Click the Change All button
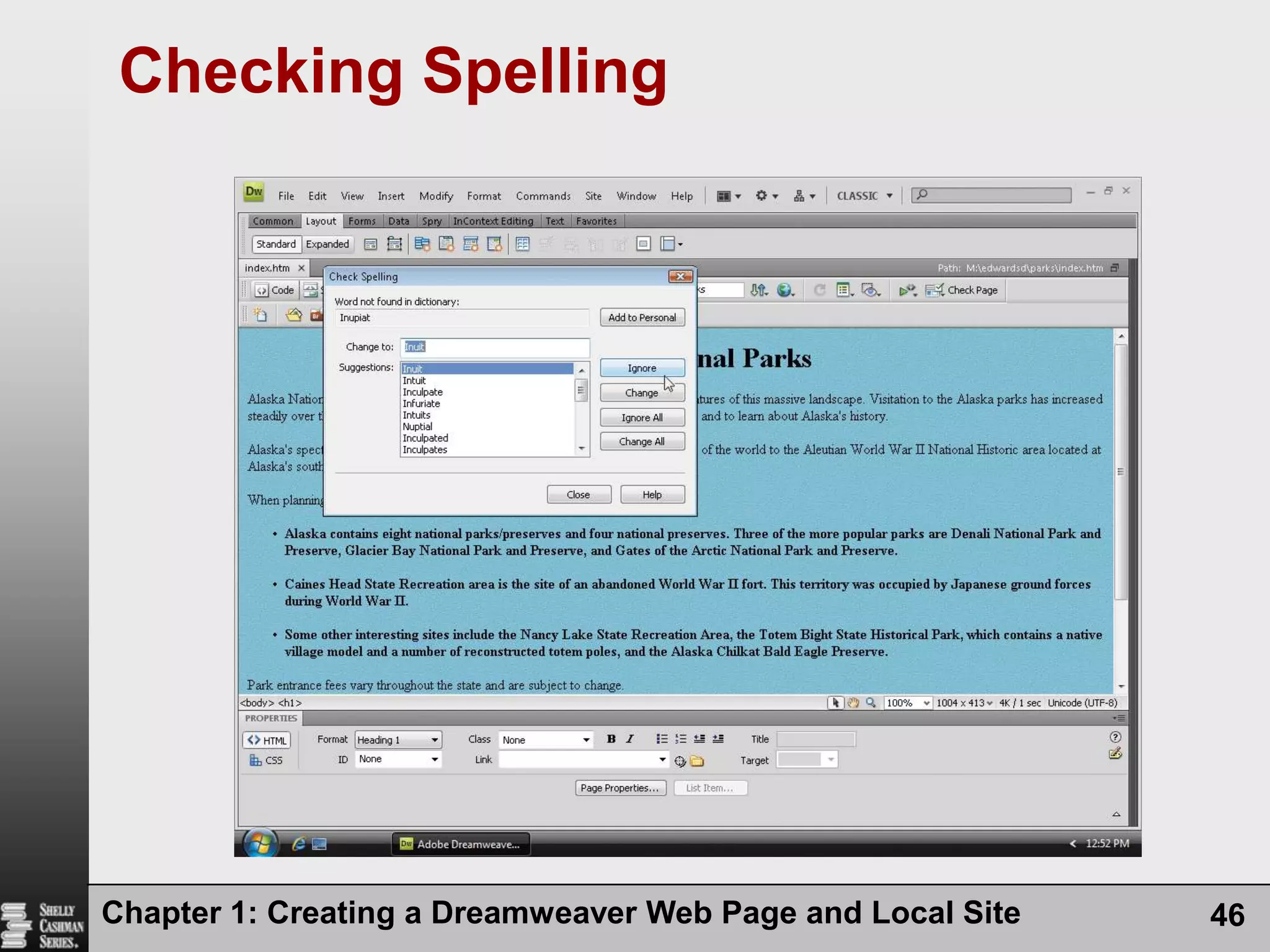 [642, 441]
